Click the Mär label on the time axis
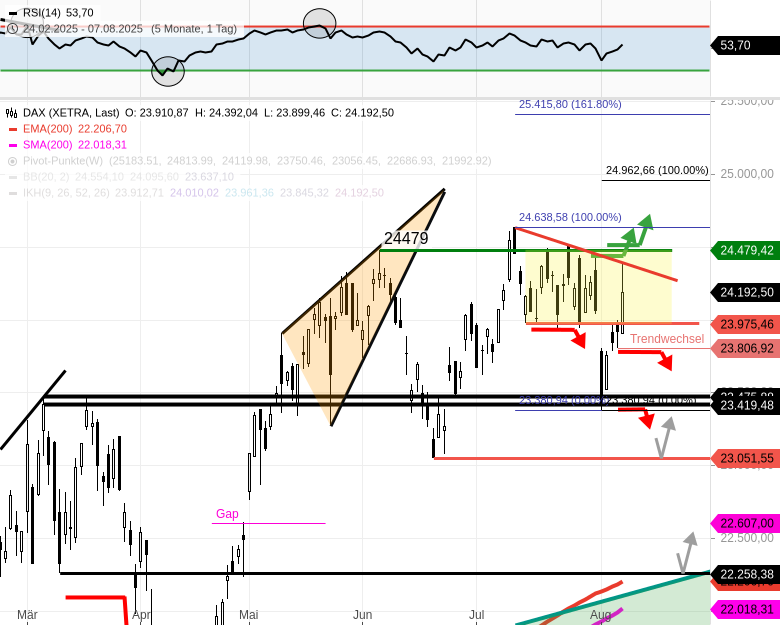This screenshot has height=625, width=780. tap(27, 615)
